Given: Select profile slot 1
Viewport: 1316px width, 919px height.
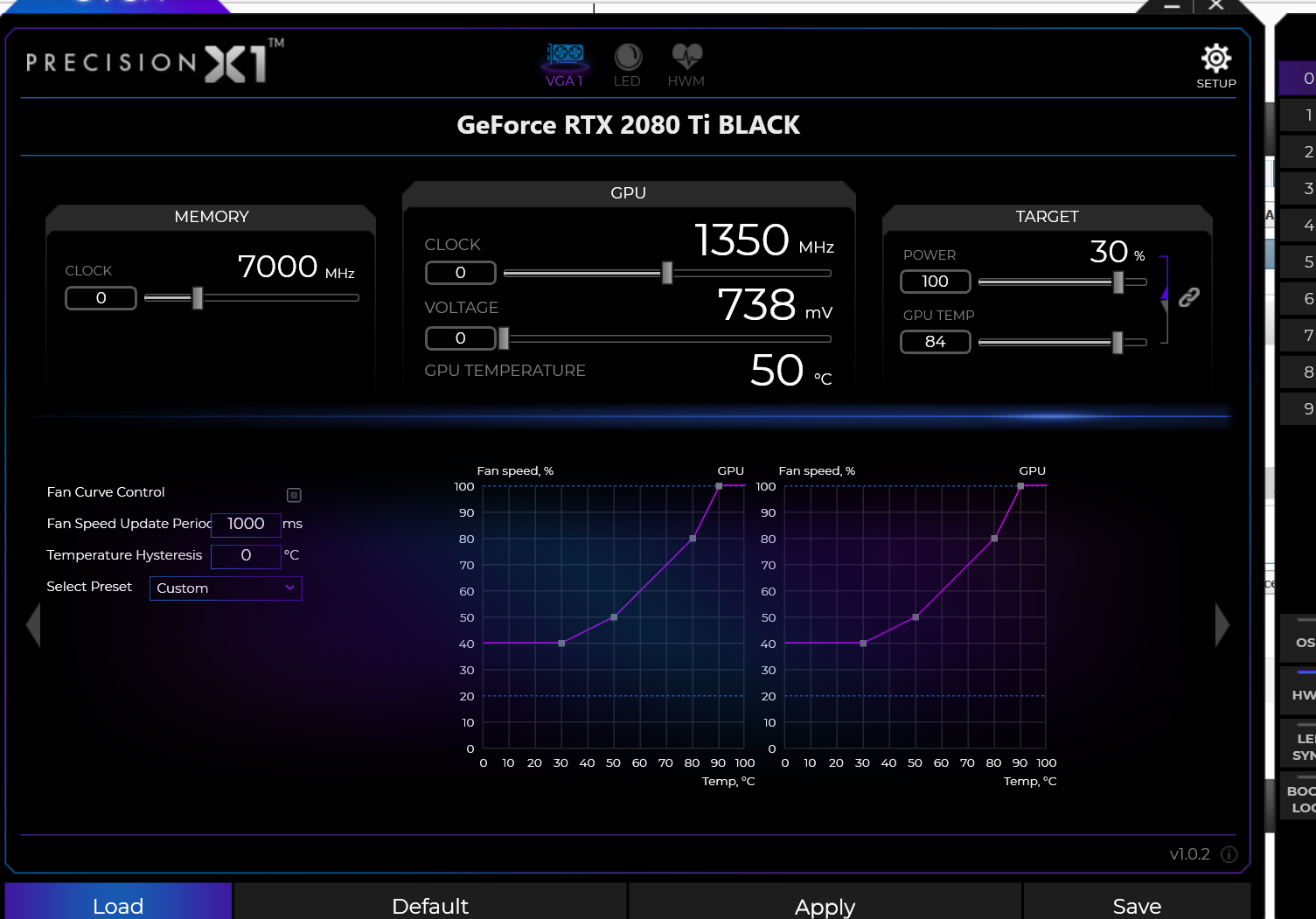Looking at the screenshot, I should [1299, 115].
